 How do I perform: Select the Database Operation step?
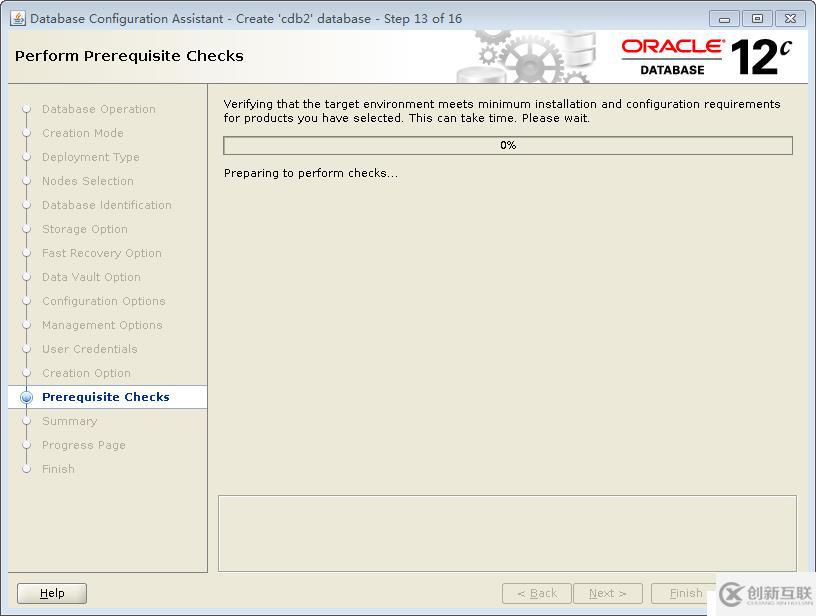pyautogui.click(x=98, y=109)
